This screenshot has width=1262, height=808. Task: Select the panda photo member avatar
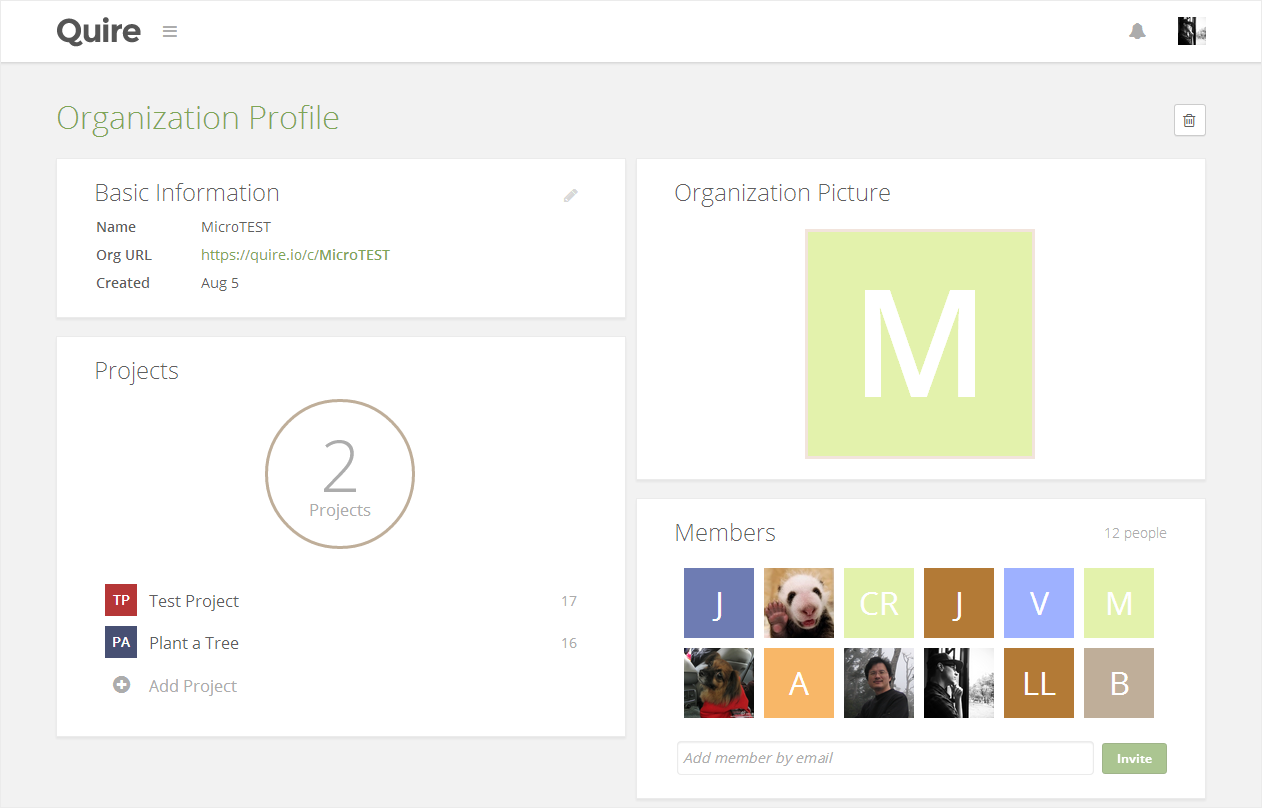(x=799, y=603)
